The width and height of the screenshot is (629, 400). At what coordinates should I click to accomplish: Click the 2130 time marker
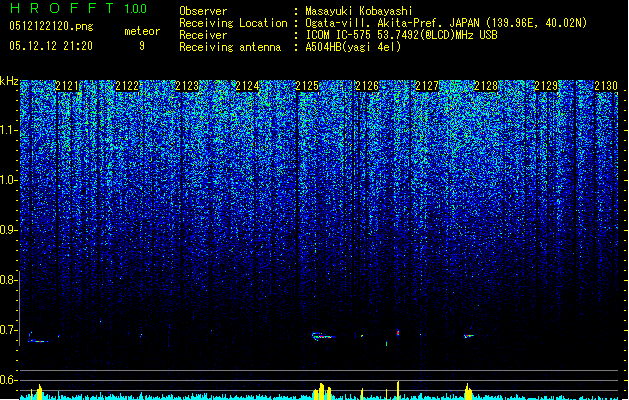[x=606, y=86]
